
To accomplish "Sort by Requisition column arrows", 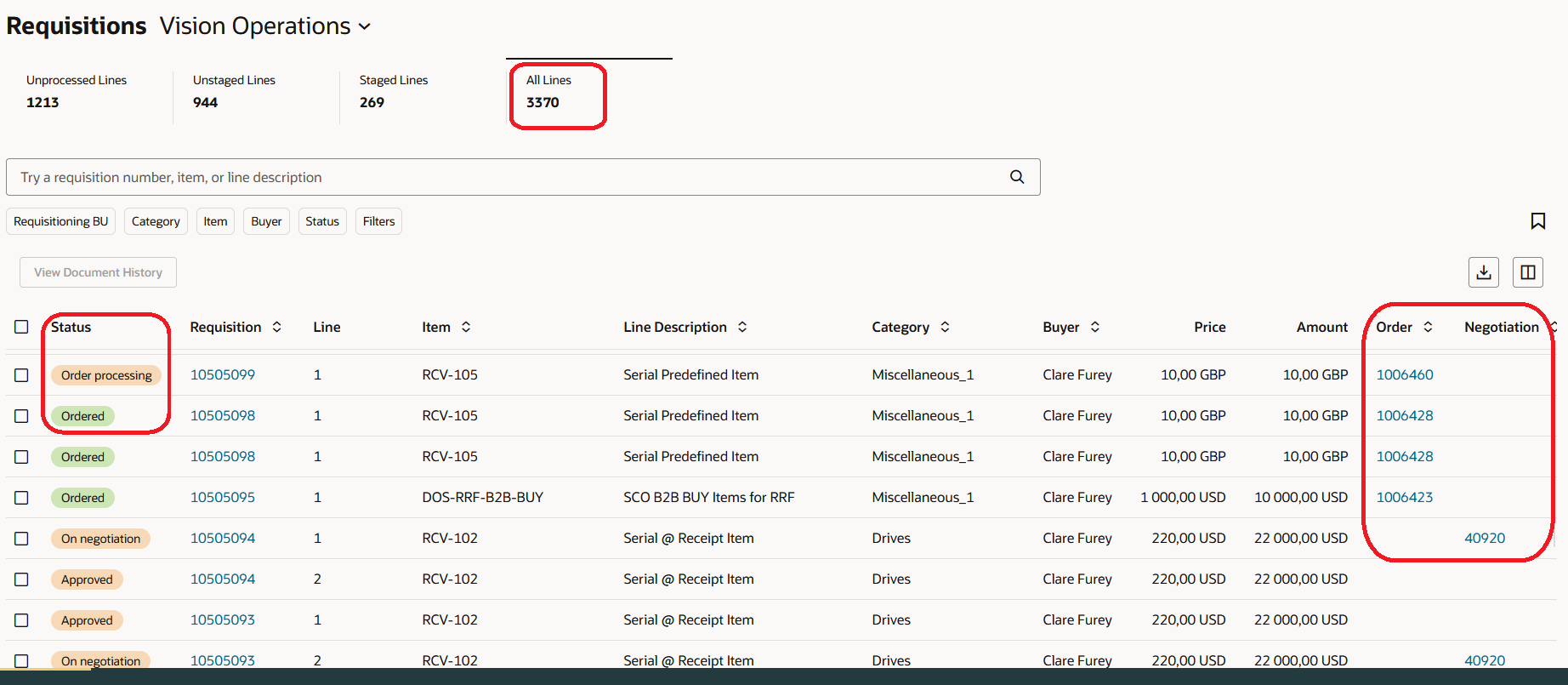I will 276,327.
